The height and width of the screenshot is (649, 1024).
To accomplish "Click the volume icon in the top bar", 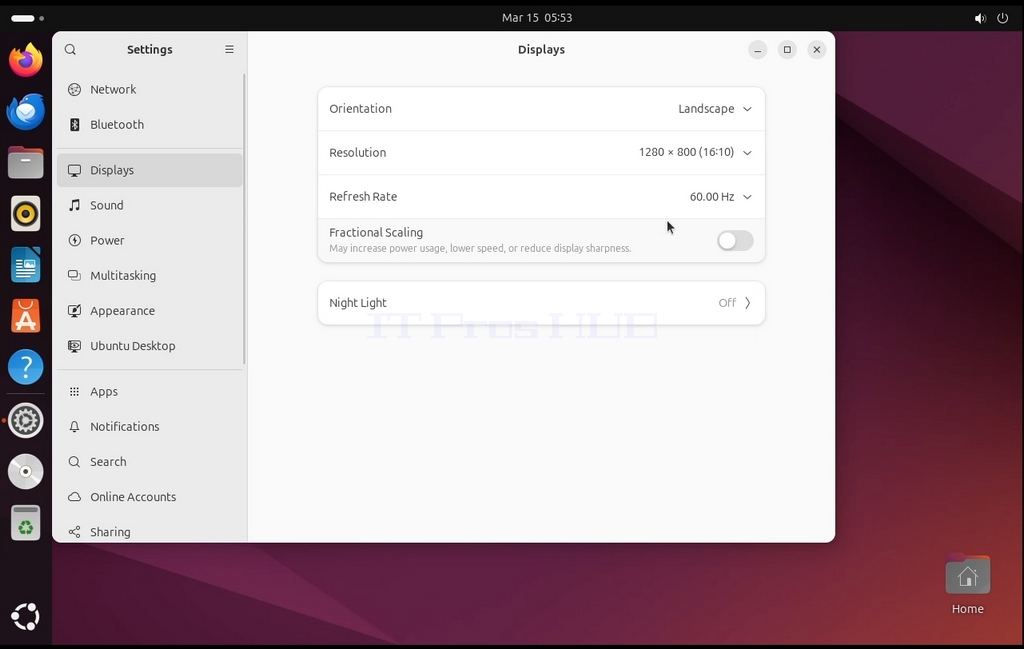I will click(980, 18).
